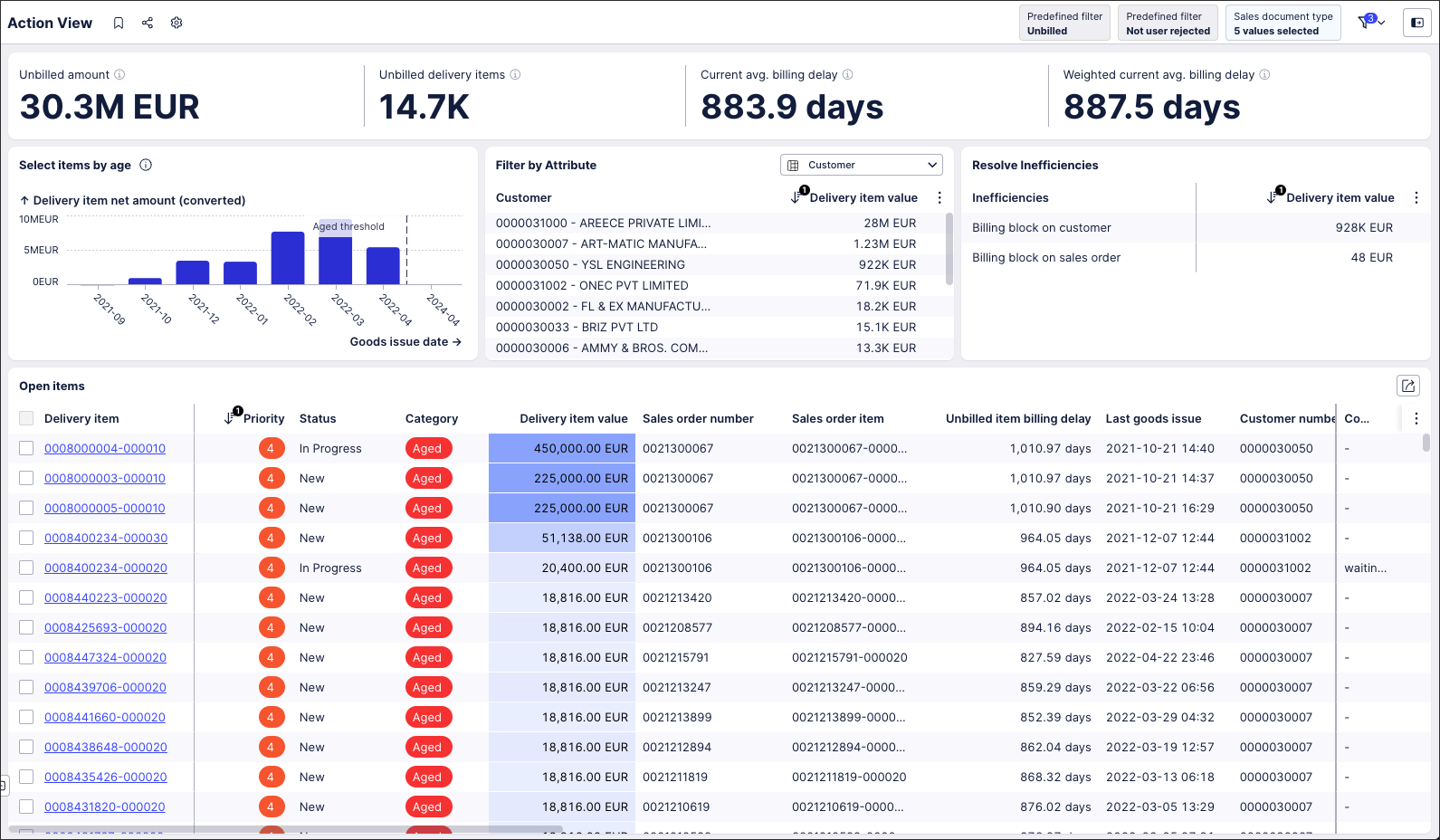
Task: Open delivery item 0008431820-000020
Action: click(x=105, y=807)
